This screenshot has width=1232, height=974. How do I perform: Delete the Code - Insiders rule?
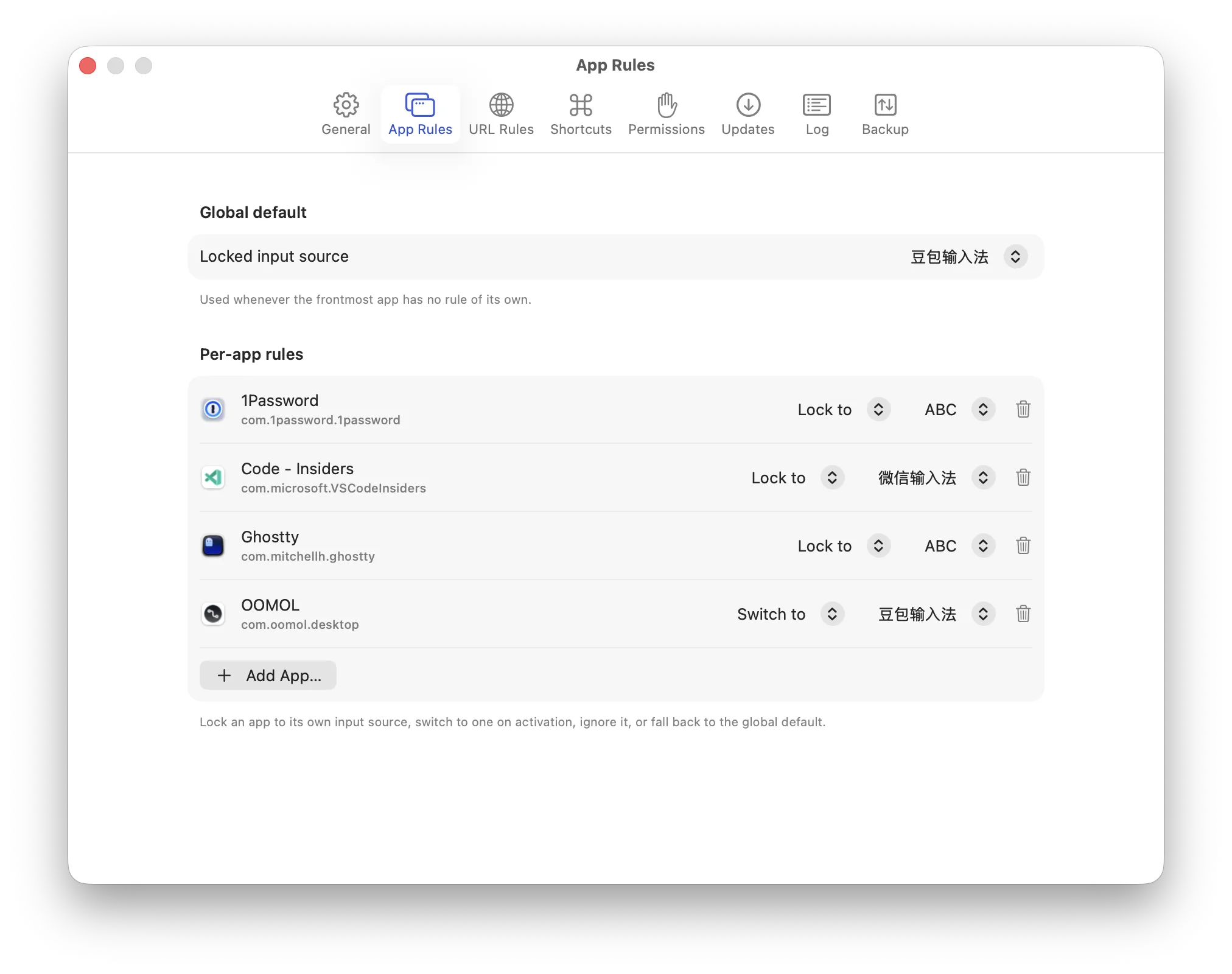1023,478
